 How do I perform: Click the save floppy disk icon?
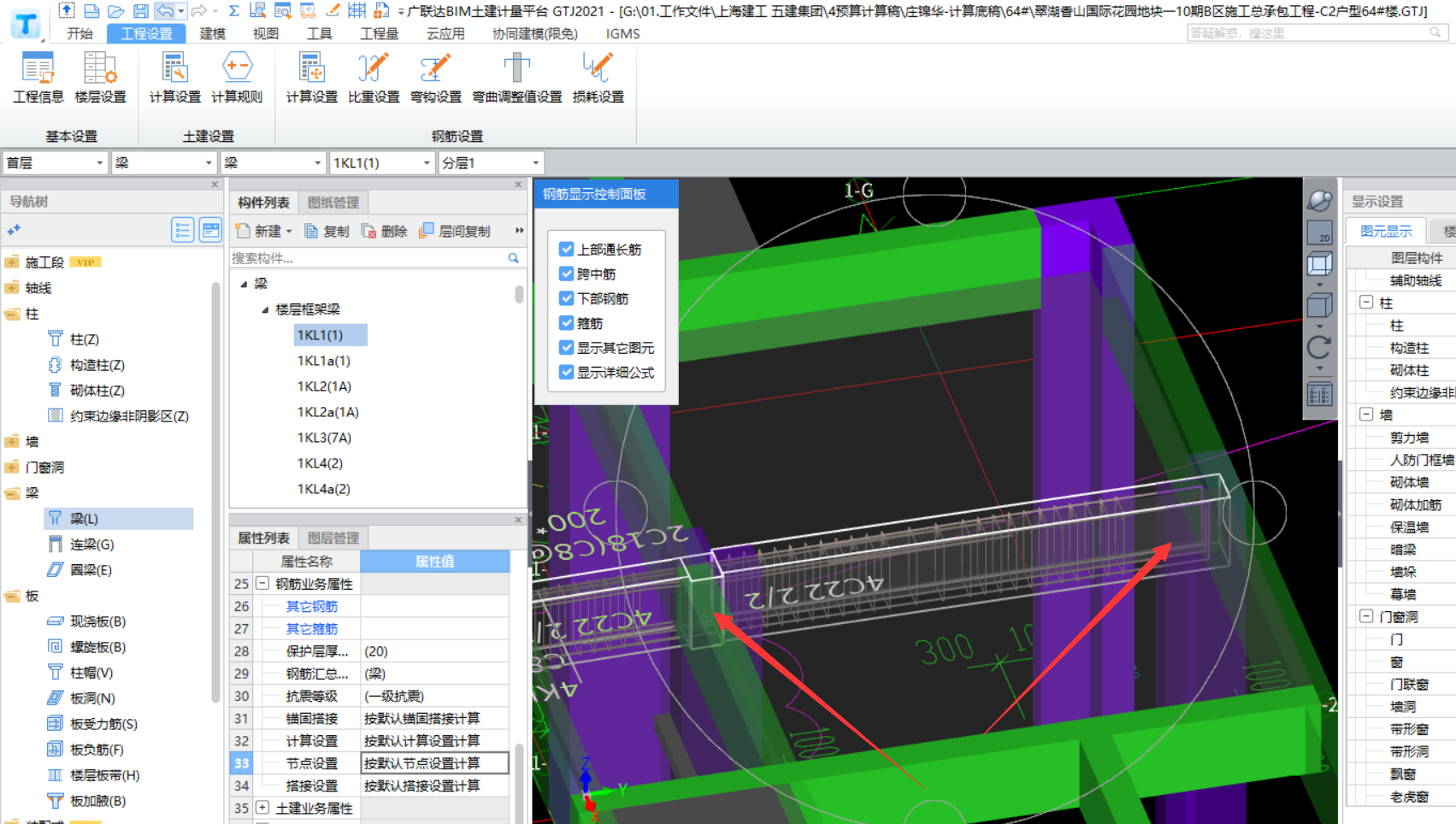(141, 11)
